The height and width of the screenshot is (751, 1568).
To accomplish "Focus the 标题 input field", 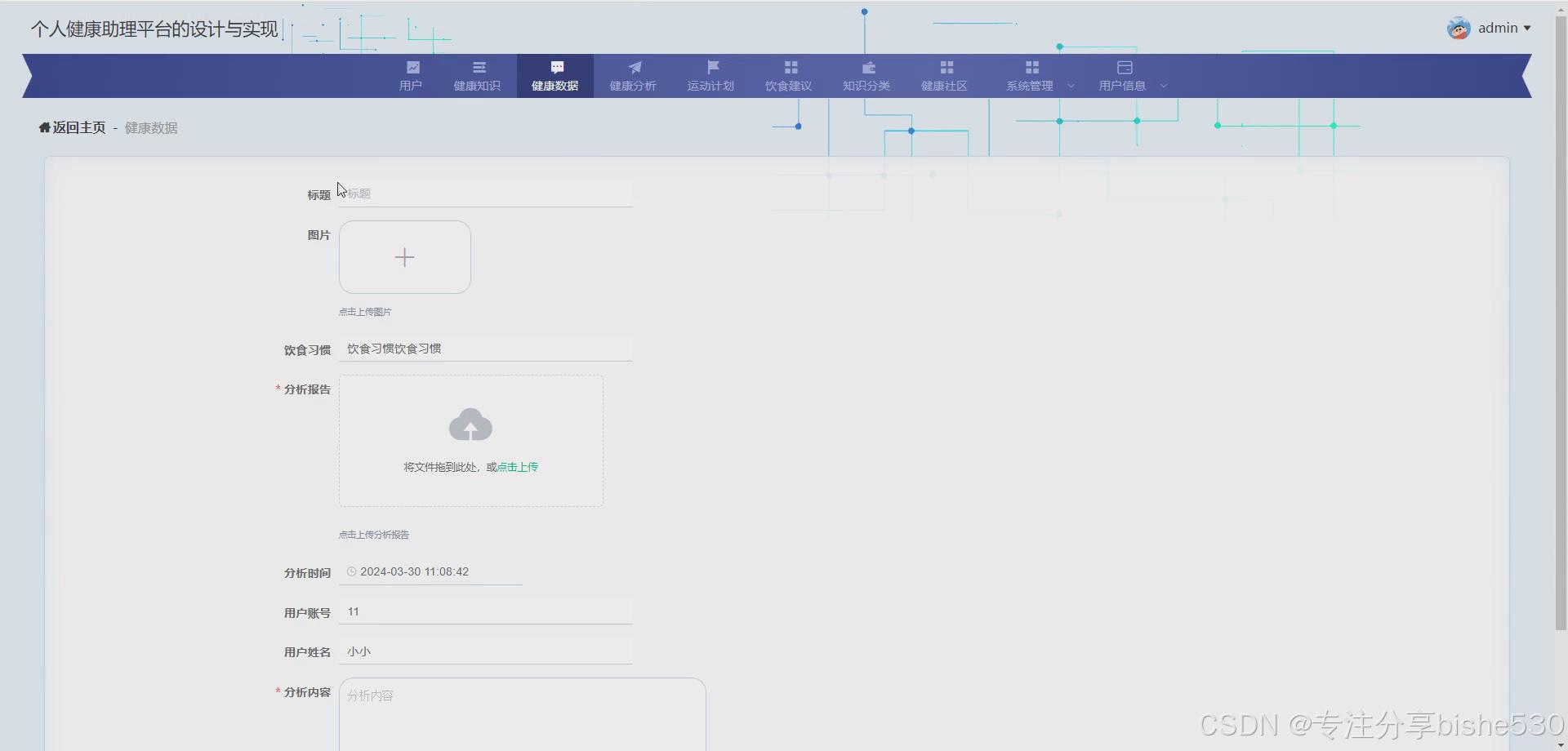I will click(486, 193).
